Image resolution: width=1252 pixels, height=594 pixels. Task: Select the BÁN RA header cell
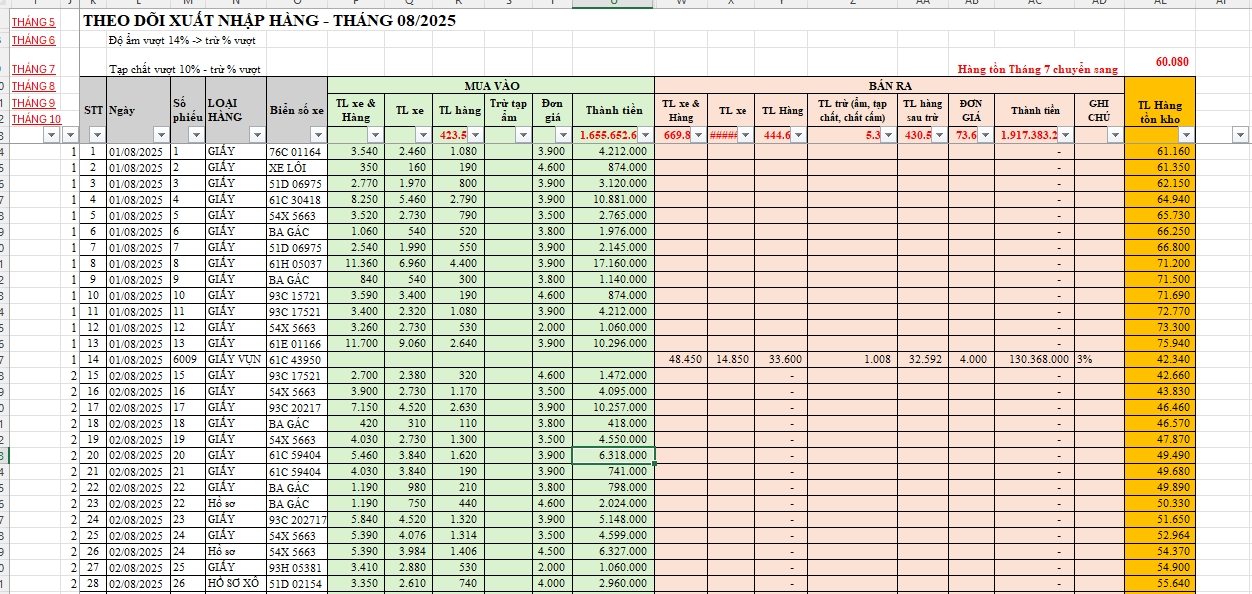889,86
